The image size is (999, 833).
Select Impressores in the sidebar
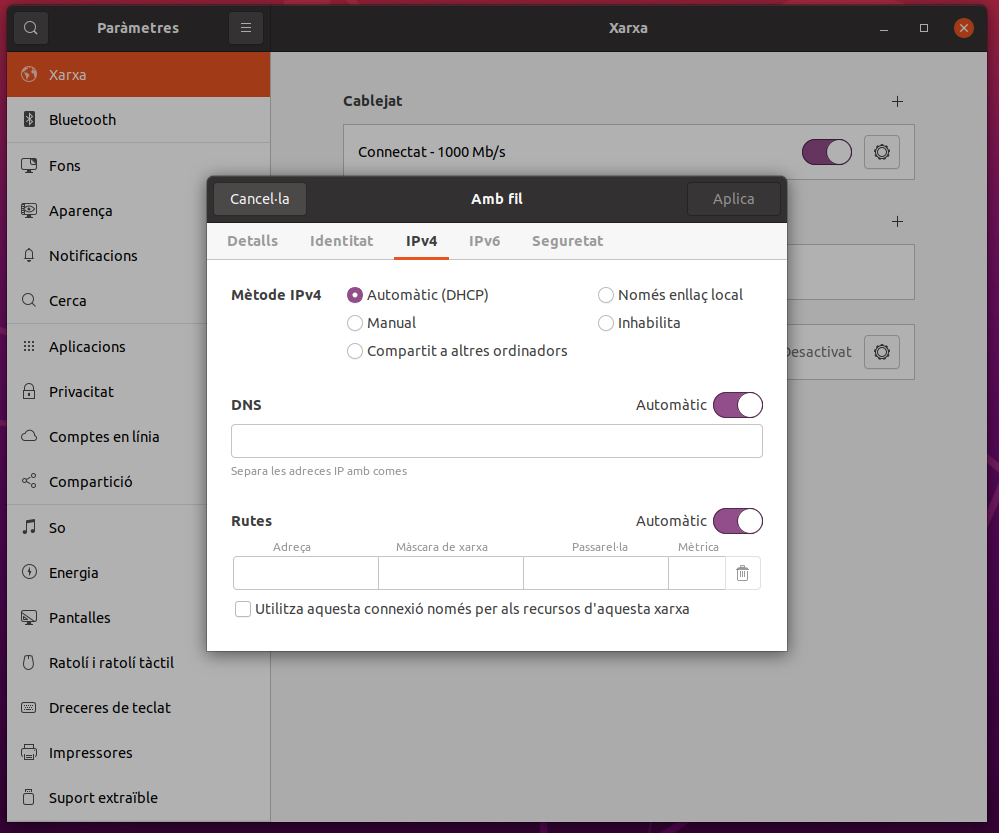click(90, 753)
